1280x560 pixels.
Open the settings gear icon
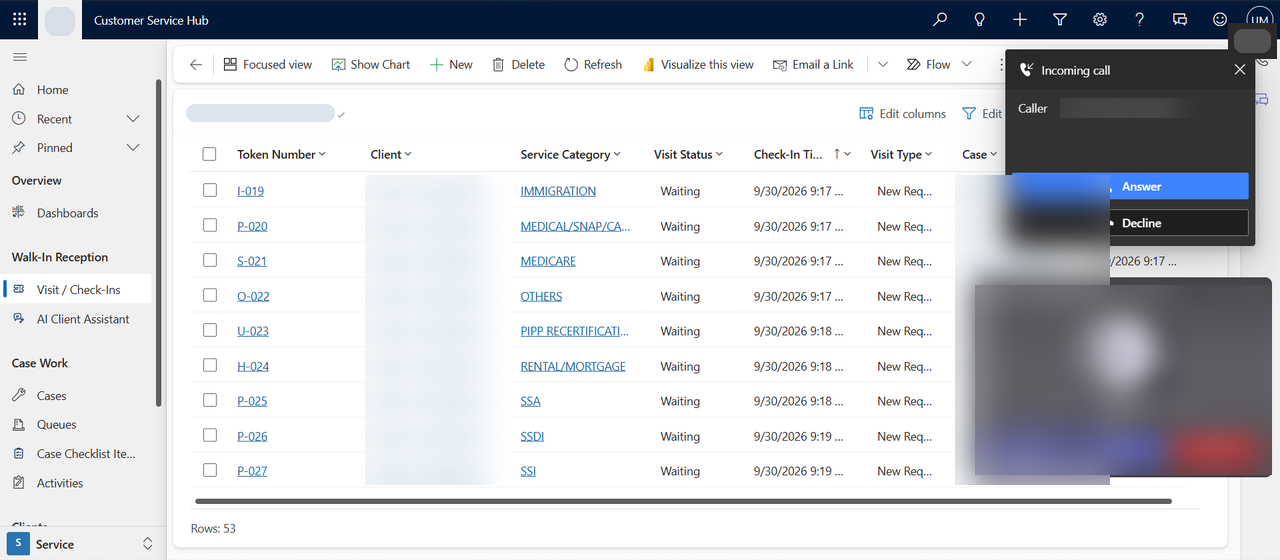coord(1099,19)
